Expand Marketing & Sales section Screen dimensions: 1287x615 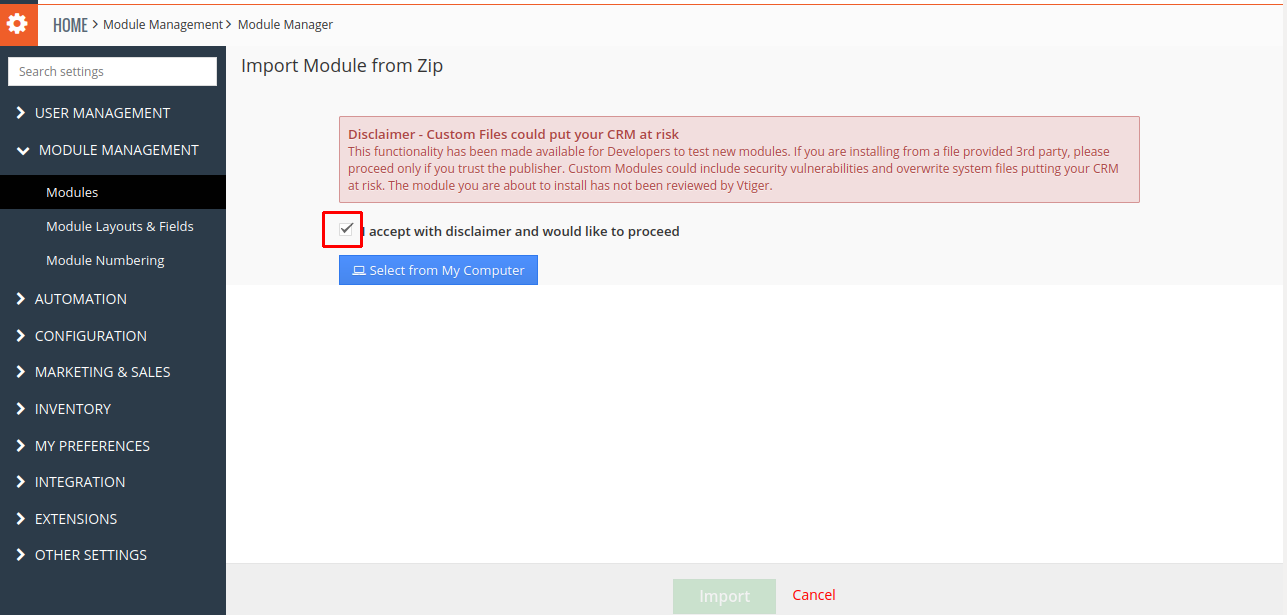pos(102,372)
